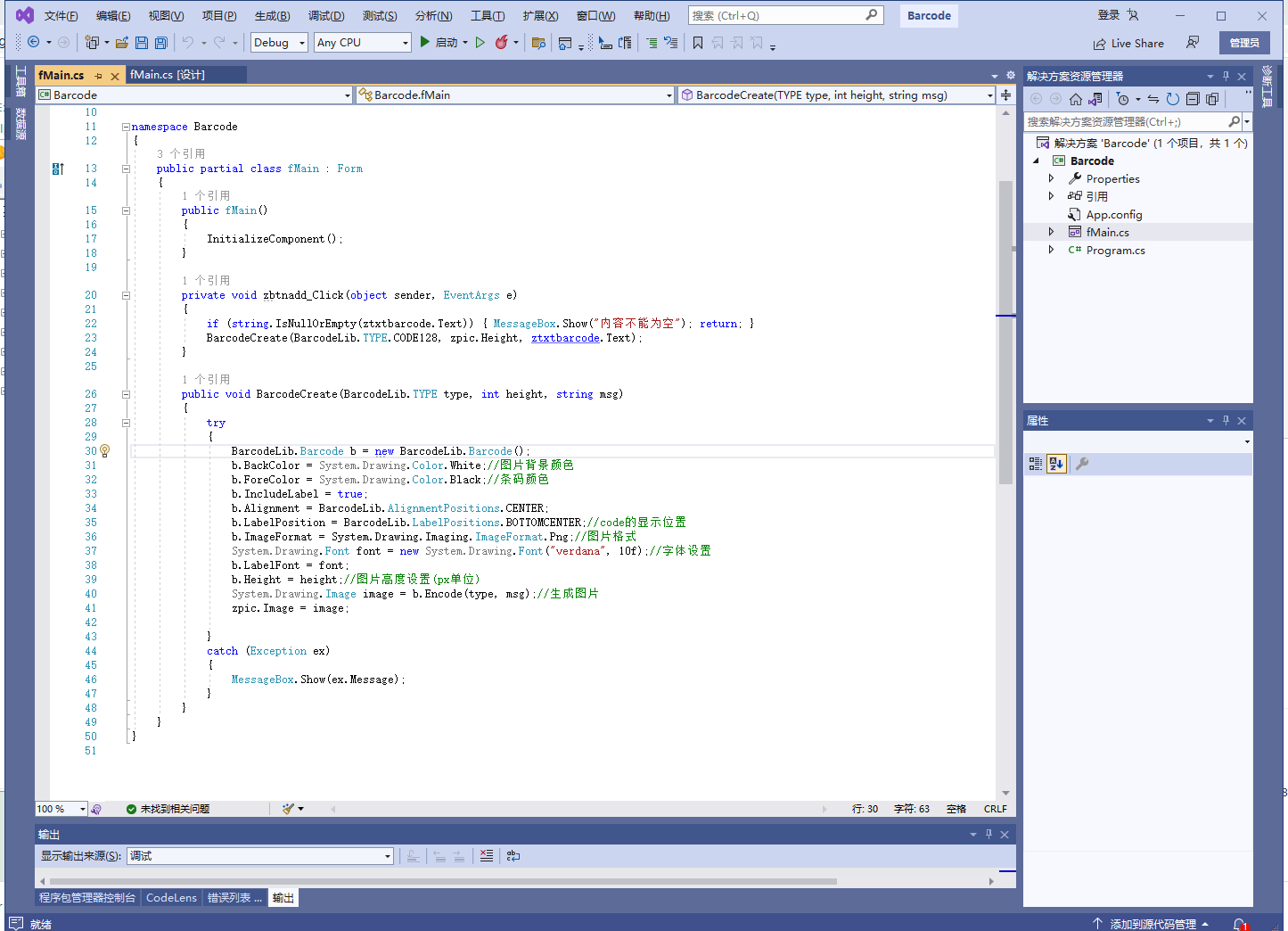The image size is (1288, 931).
Task: Navigate backward with the toolbar arrow
Action: (34, 42)
